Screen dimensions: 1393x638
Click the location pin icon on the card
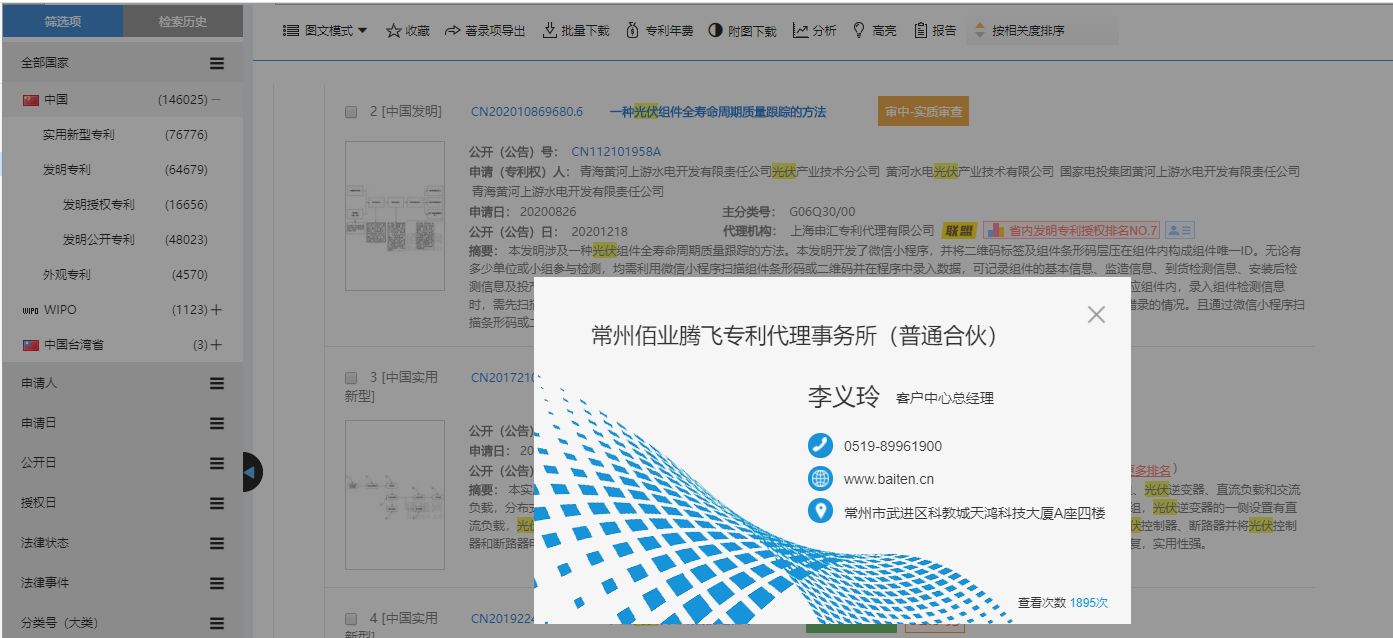820,512
